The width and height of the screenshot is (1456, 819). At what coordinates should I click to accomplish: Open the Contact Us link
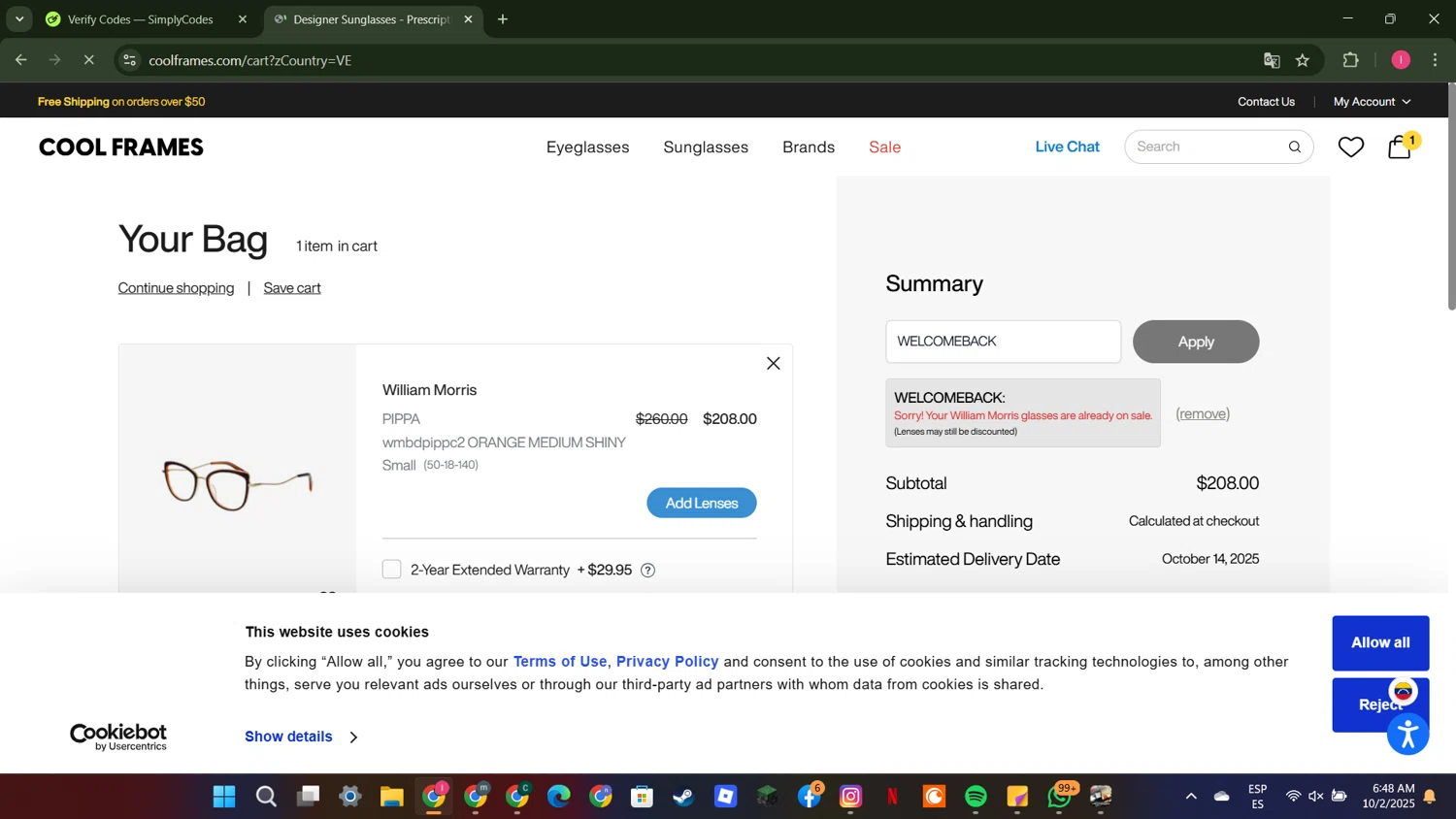coord(1266,102)
